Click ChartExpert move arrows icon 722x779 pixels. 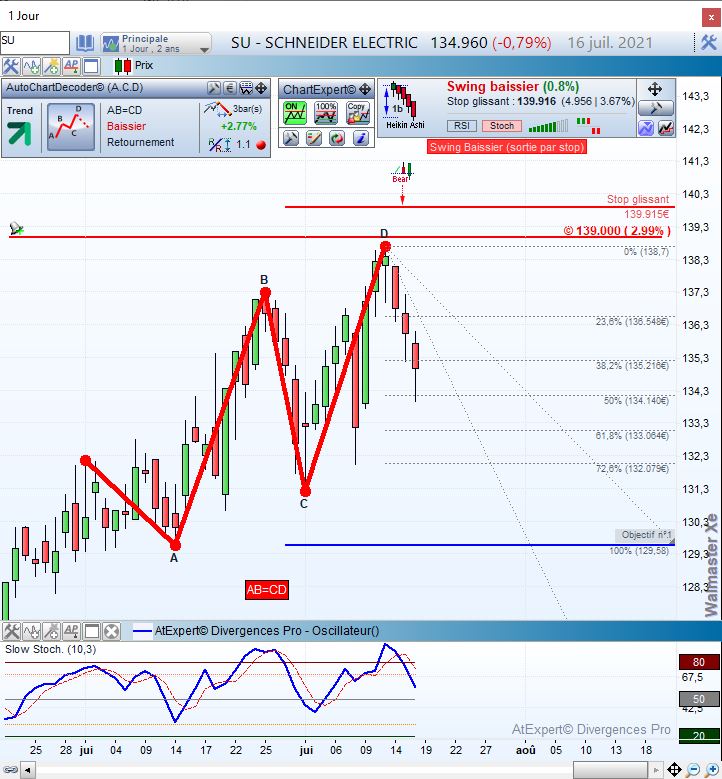click(365, 89)
